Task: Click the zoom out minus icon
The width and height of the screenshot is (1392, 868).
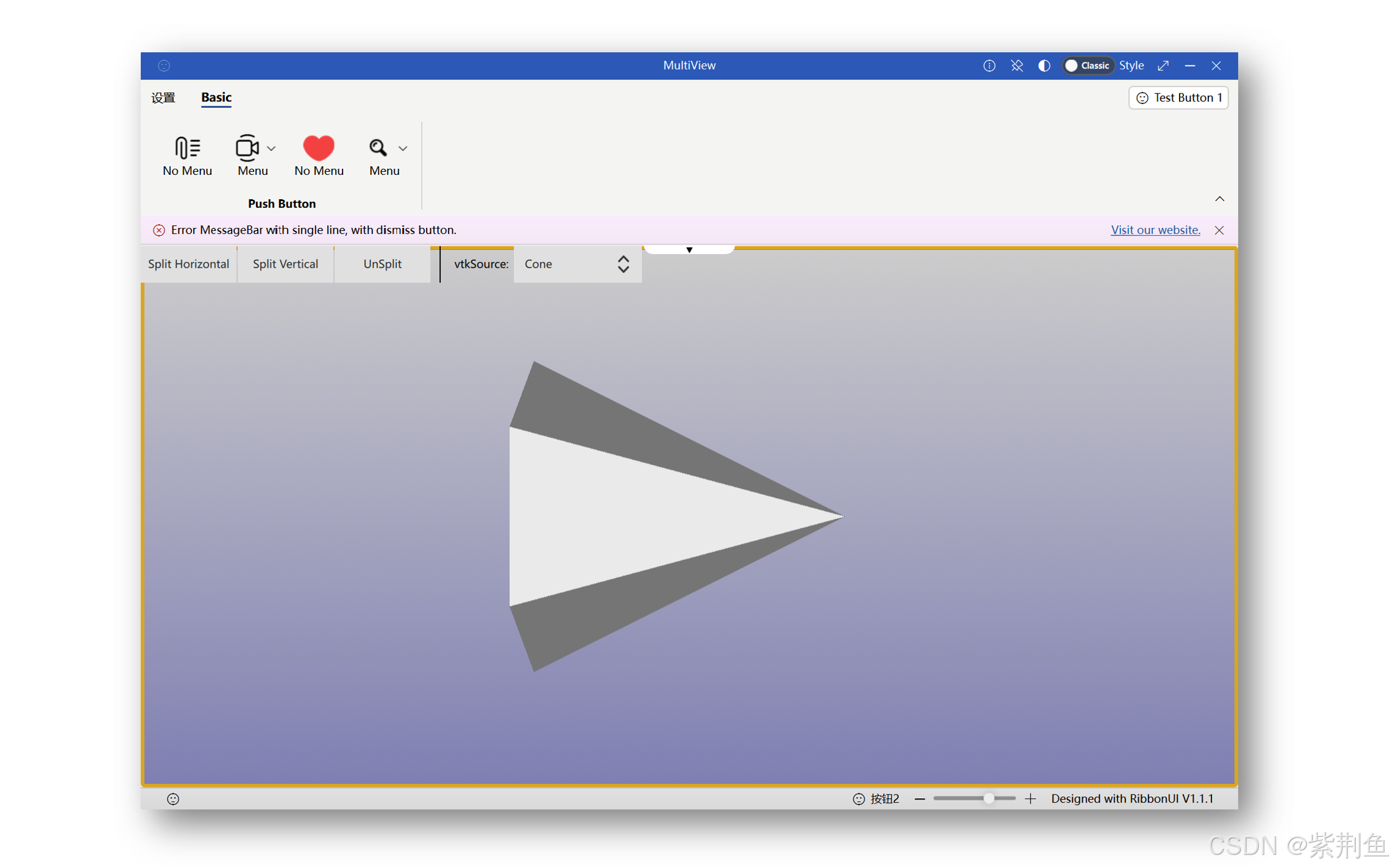Action: click(x=919, y=798)
